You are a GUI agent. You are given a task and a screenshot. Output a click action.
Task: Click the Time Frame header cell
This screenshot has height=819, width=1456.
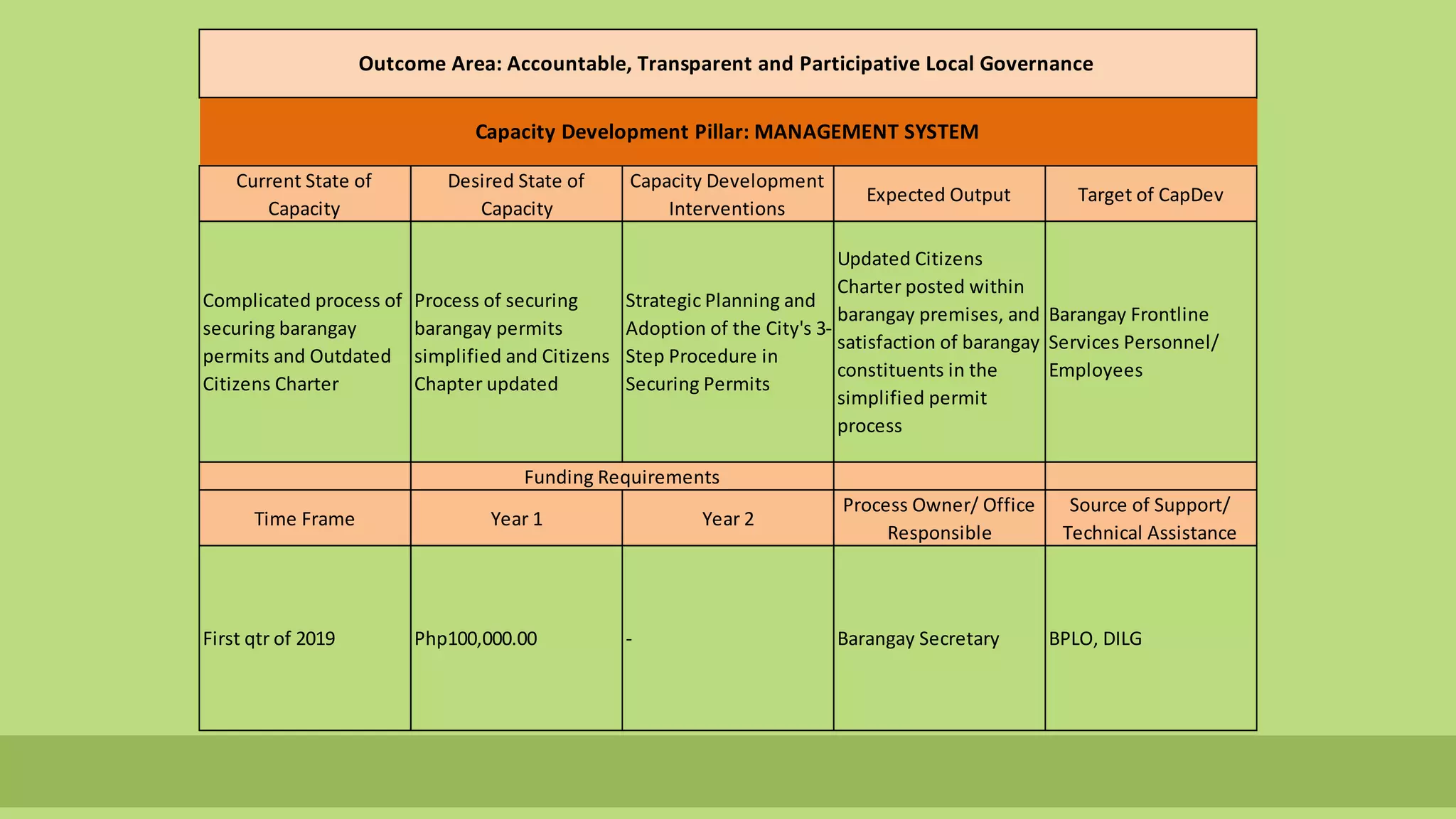(304, 519)
